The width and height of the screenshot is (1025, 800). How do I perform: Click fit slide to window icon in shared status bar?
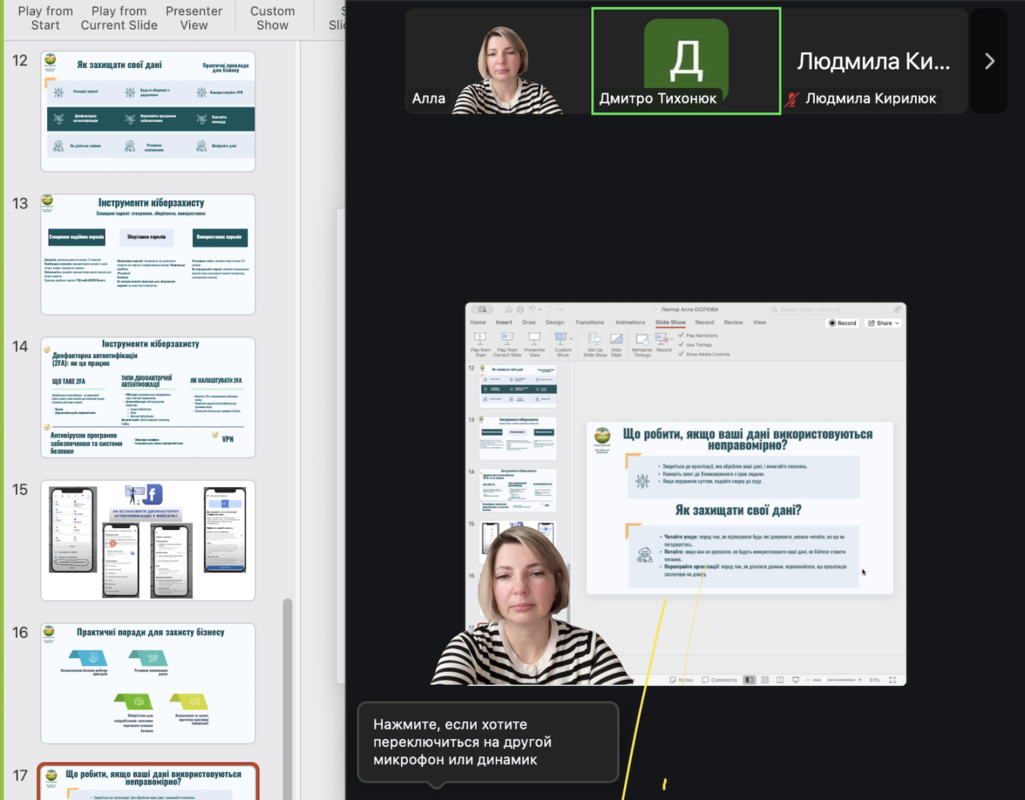[x=892, y=680]
